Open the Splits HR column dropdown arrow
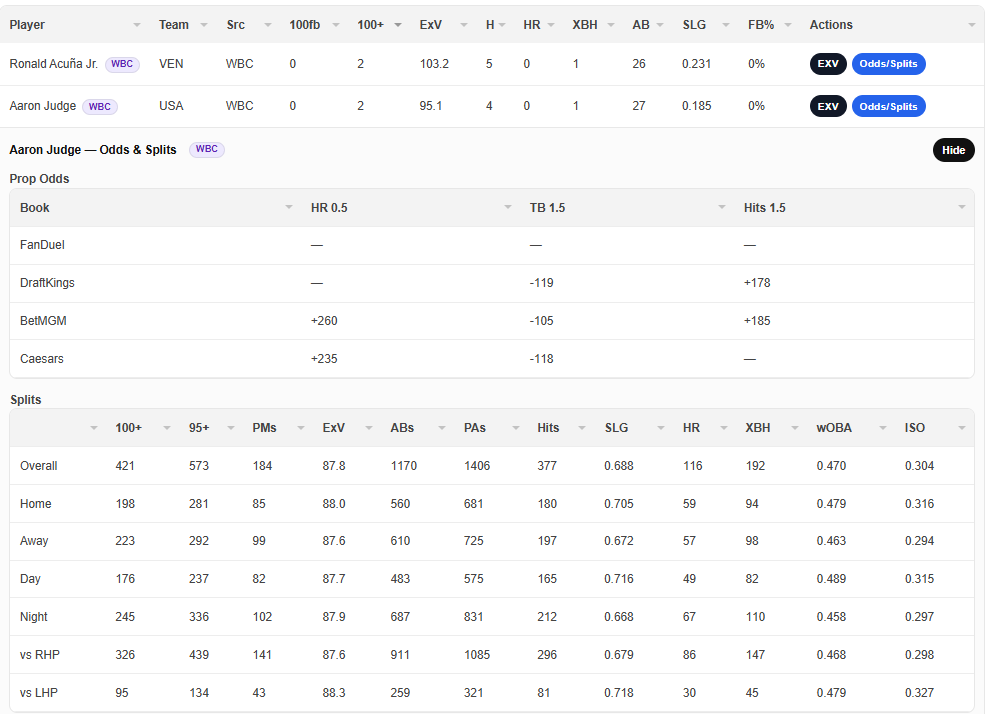This screenshot has height=714, width=991. click(723, 428)
